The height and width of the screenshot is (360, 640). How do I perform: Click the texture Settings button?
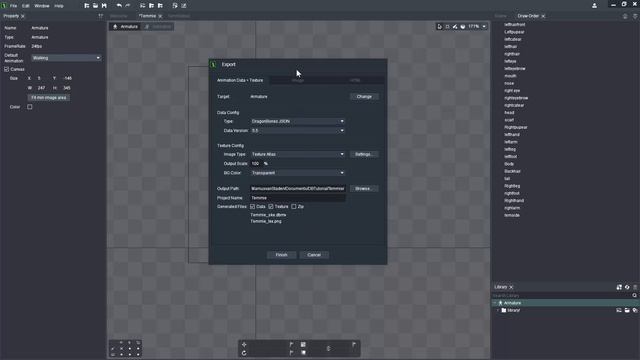pos(363,154)
